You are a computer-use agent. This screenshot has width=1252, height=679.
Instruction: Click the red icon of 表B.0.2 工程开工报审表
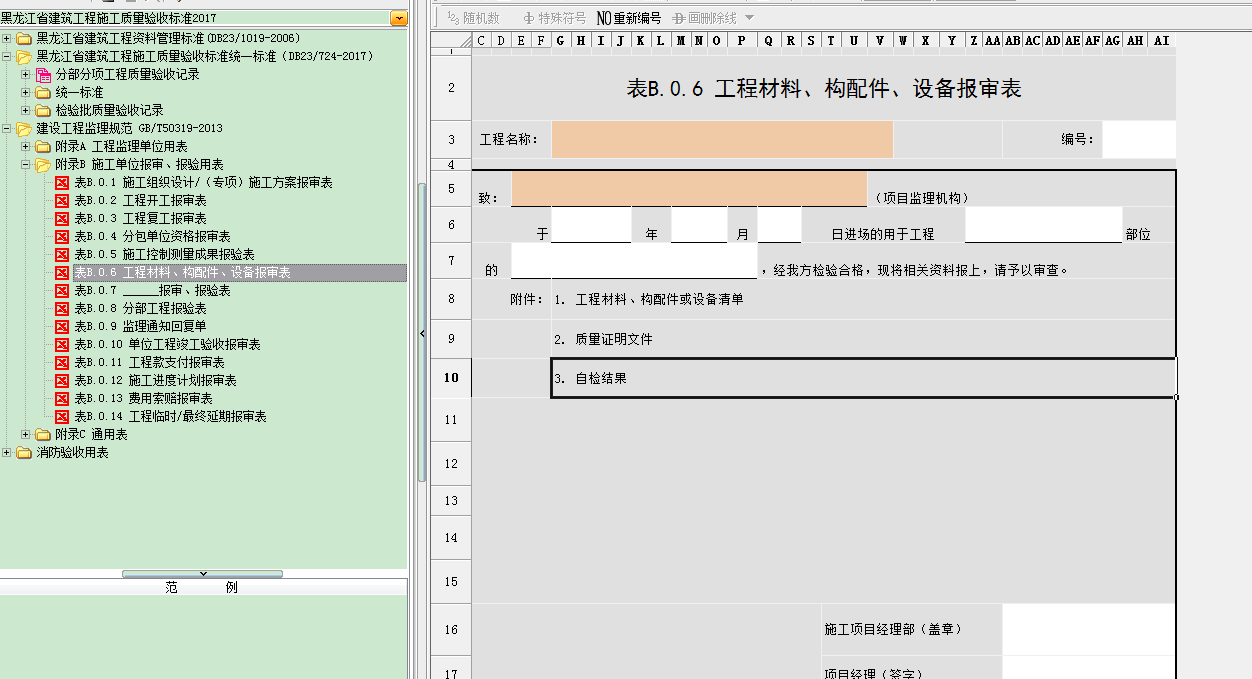coord(62,201)
